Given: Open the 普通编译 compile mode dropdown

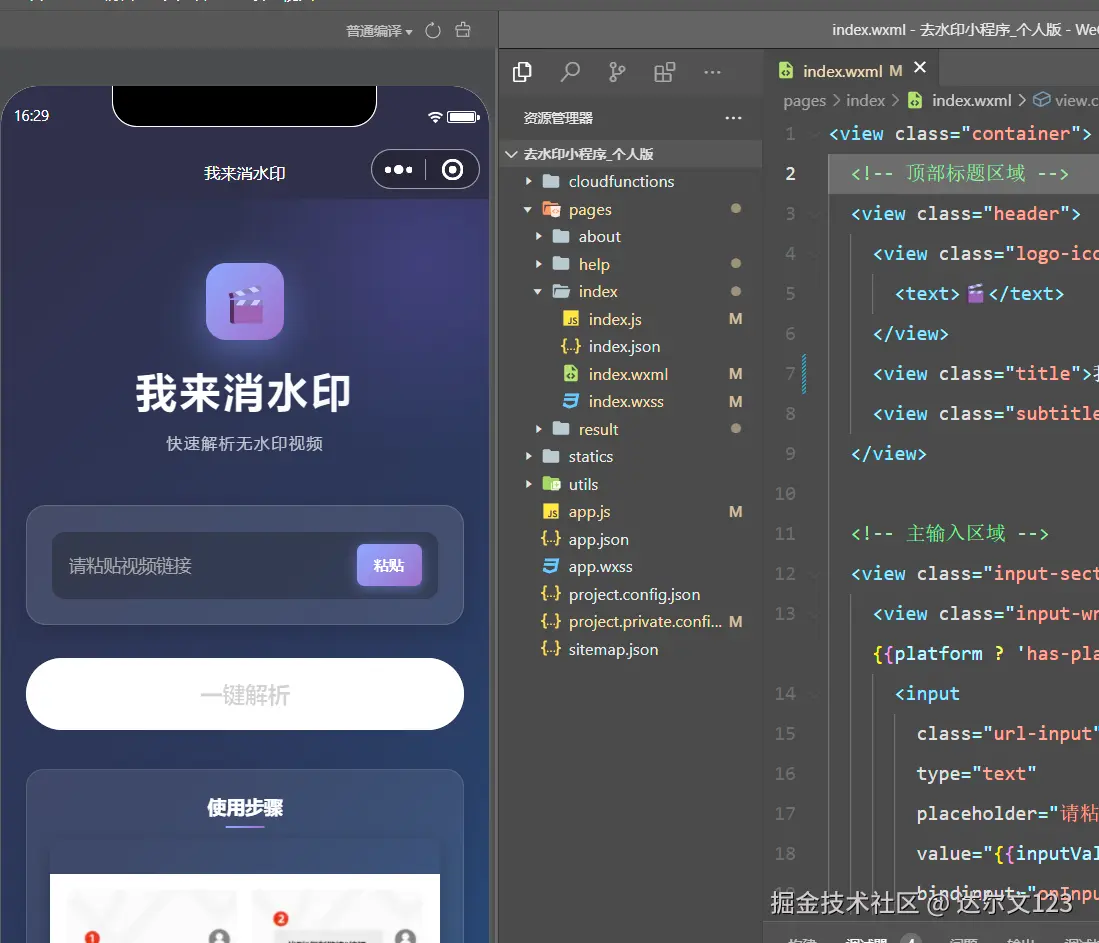Looking at the screenshot, I should pos(379,31).
